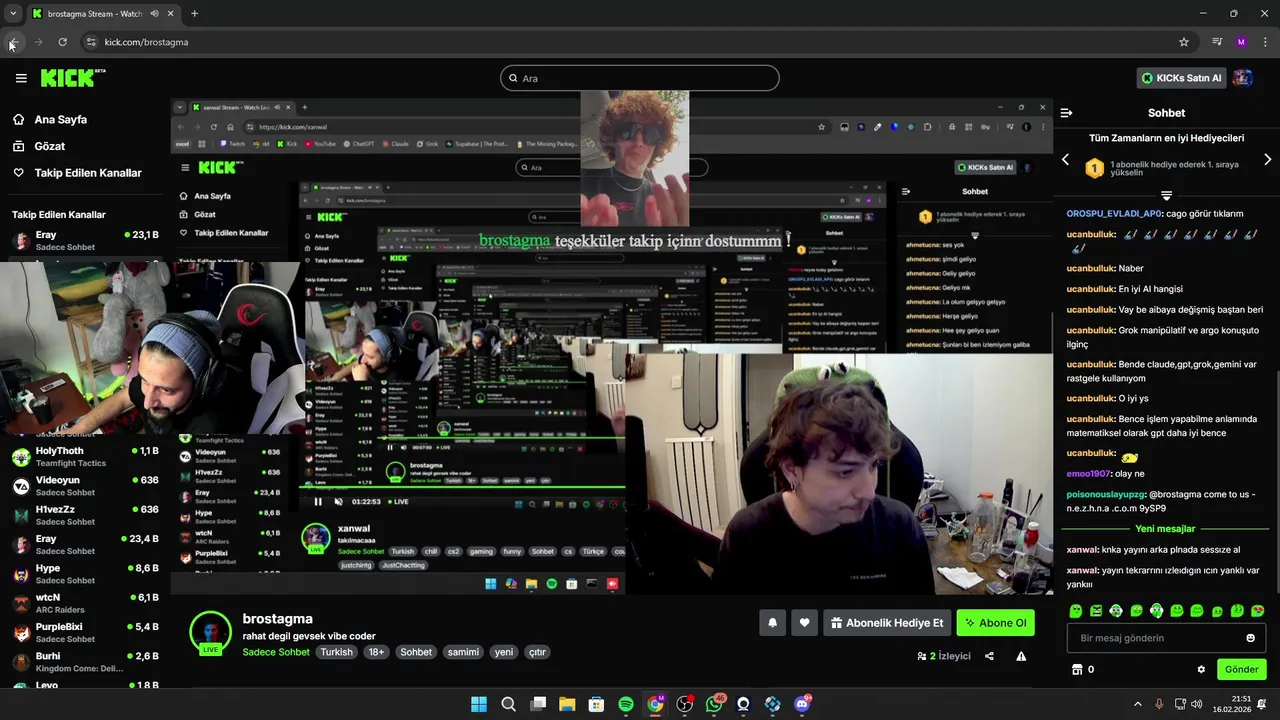The height and width of the screenshot is (720, 1280).
Task: Click the brostagma channel avatar
Action: (210, 632)
